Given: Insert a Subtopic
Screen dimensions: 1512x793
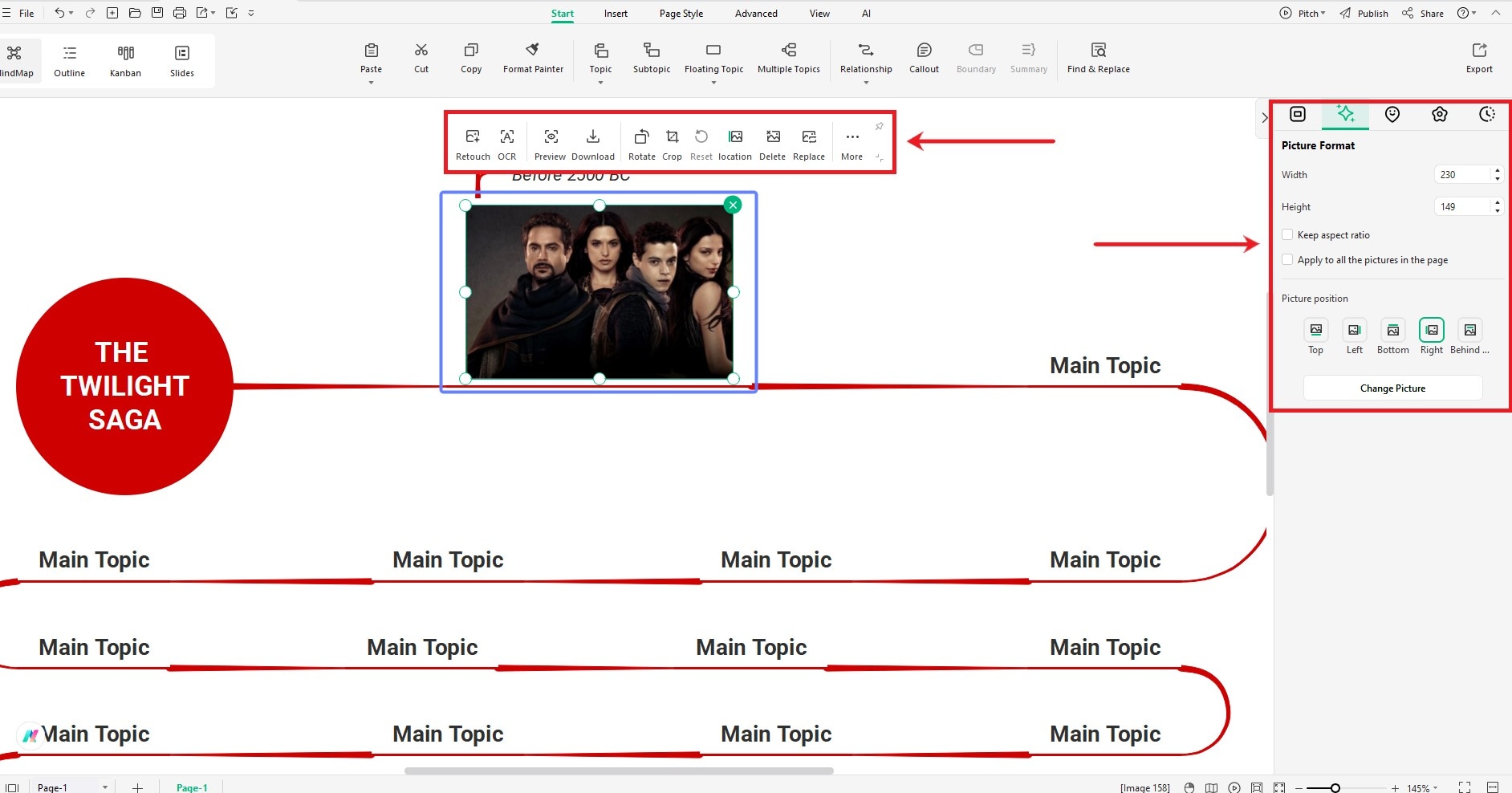Looking at the screenshot, I should click(x=652, y=59).
